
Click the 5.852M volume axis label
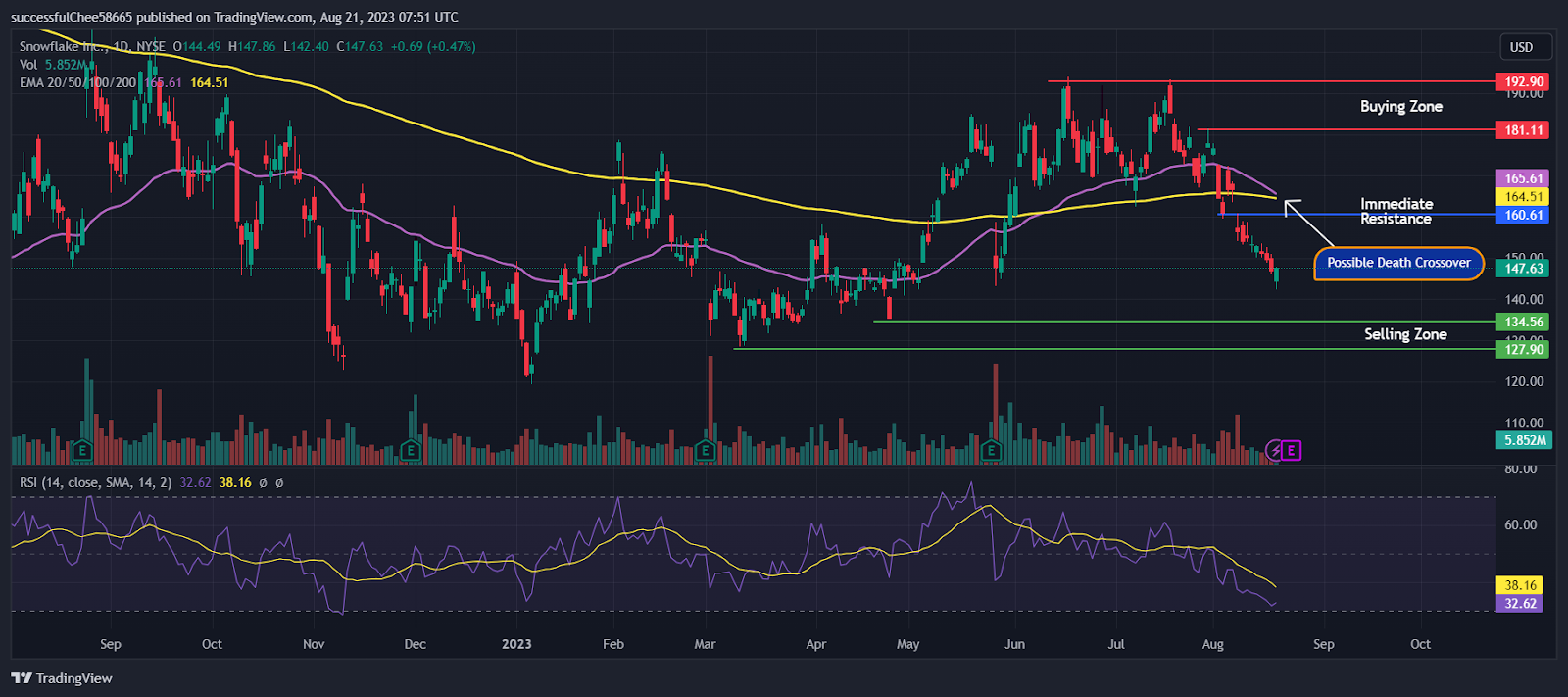click(x=1525, y=440)
